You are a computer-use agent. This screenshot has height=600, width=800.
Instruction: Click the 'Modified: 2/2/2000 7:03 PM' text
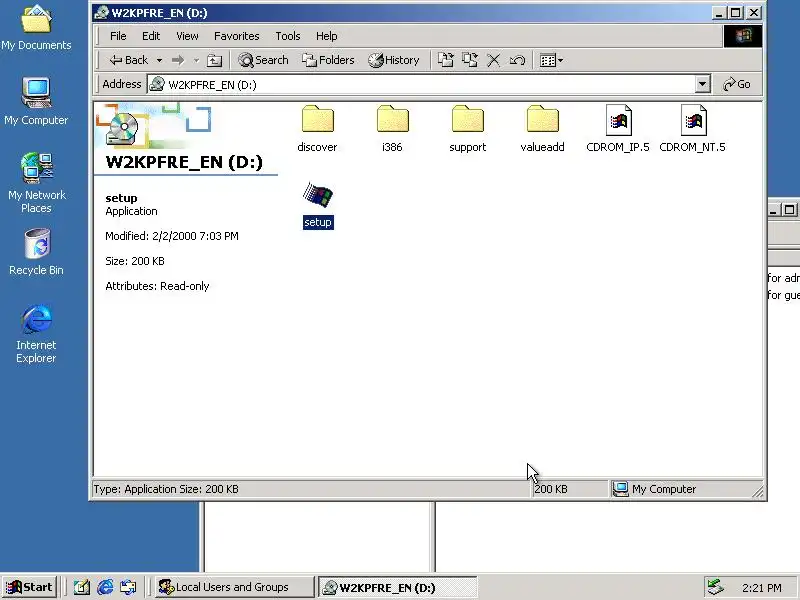[172, 236]
